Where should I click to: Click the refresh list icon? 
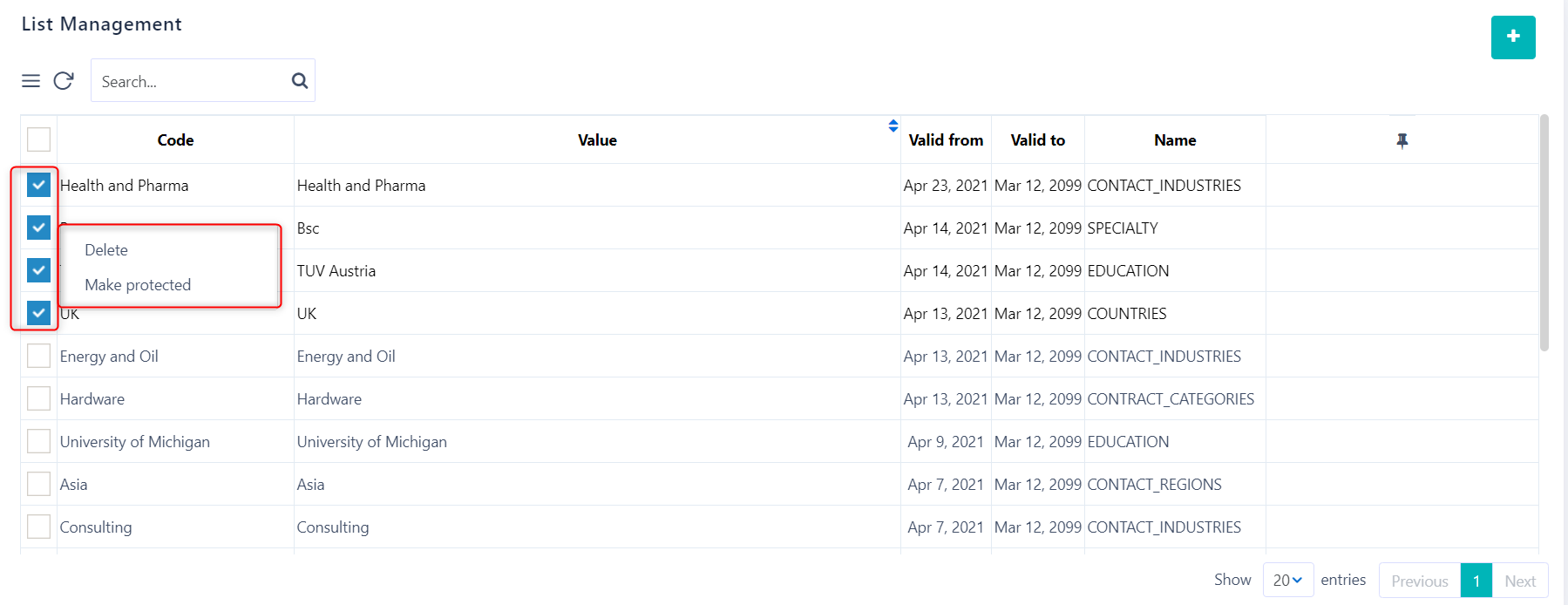click(x=64, y=81)
